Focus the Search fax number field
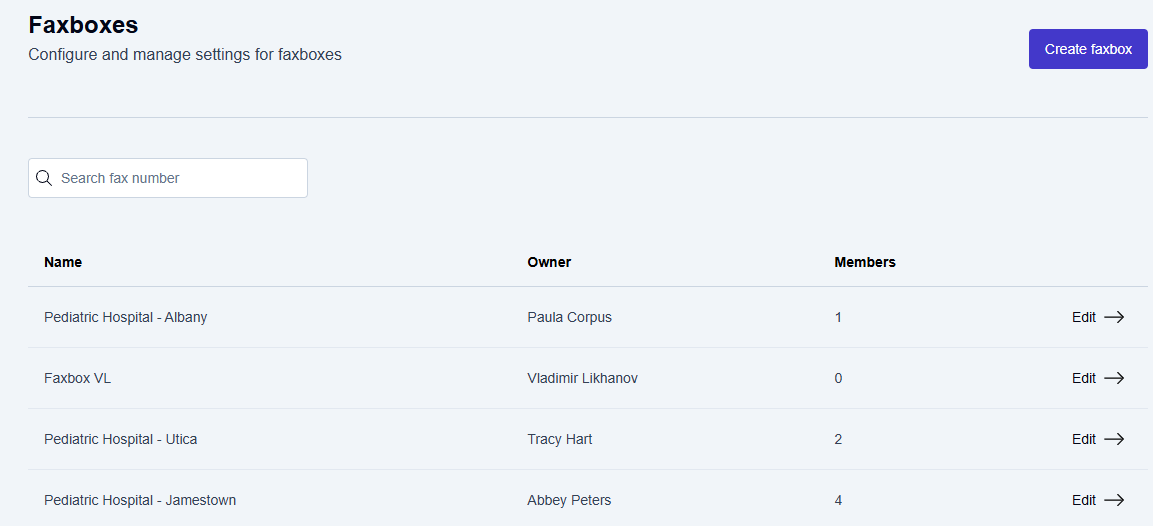1153x526 pixels. pos(180,178)
